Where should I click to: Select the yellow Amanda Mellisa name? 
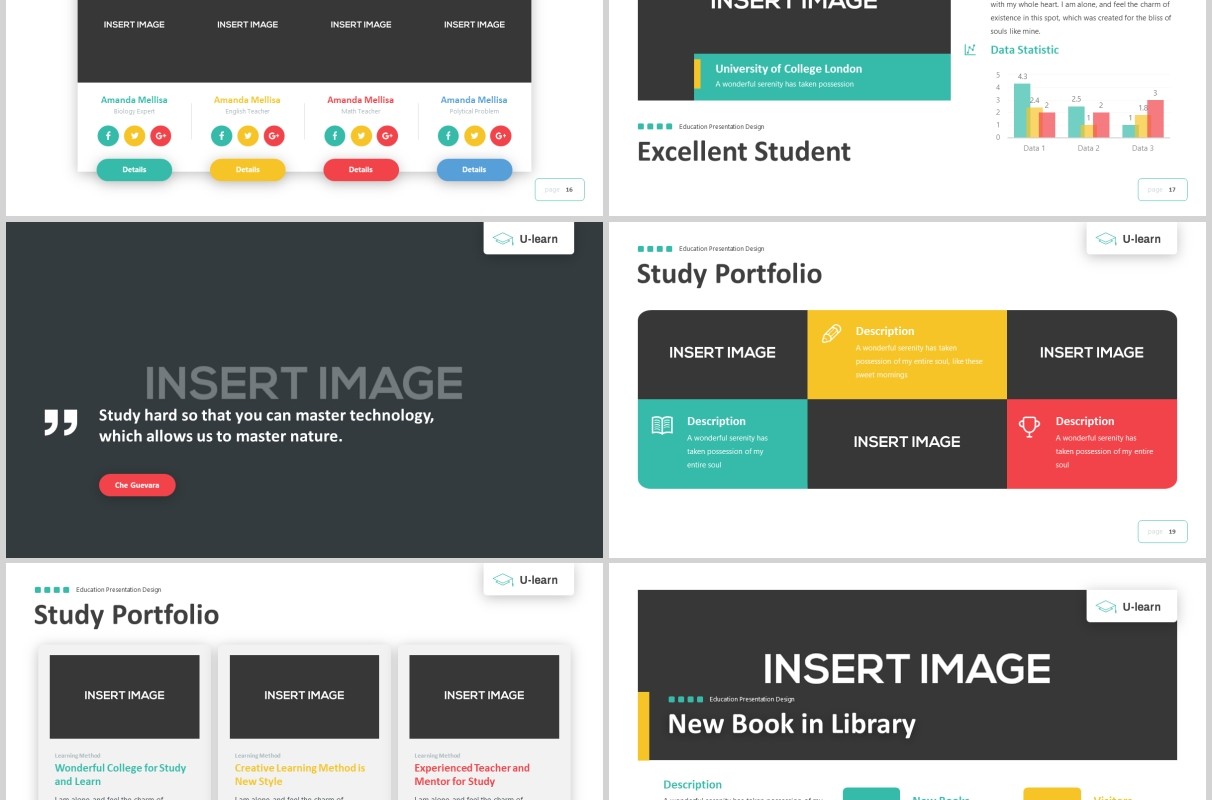[247, 100]
